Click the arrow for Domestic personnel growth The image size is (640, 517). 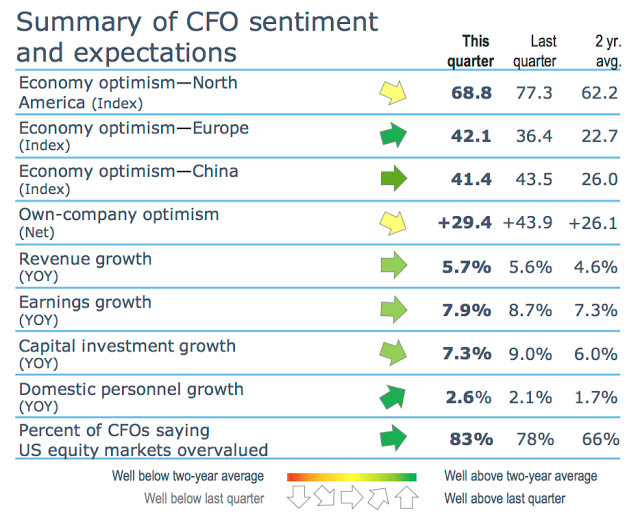tap(395, 397)
